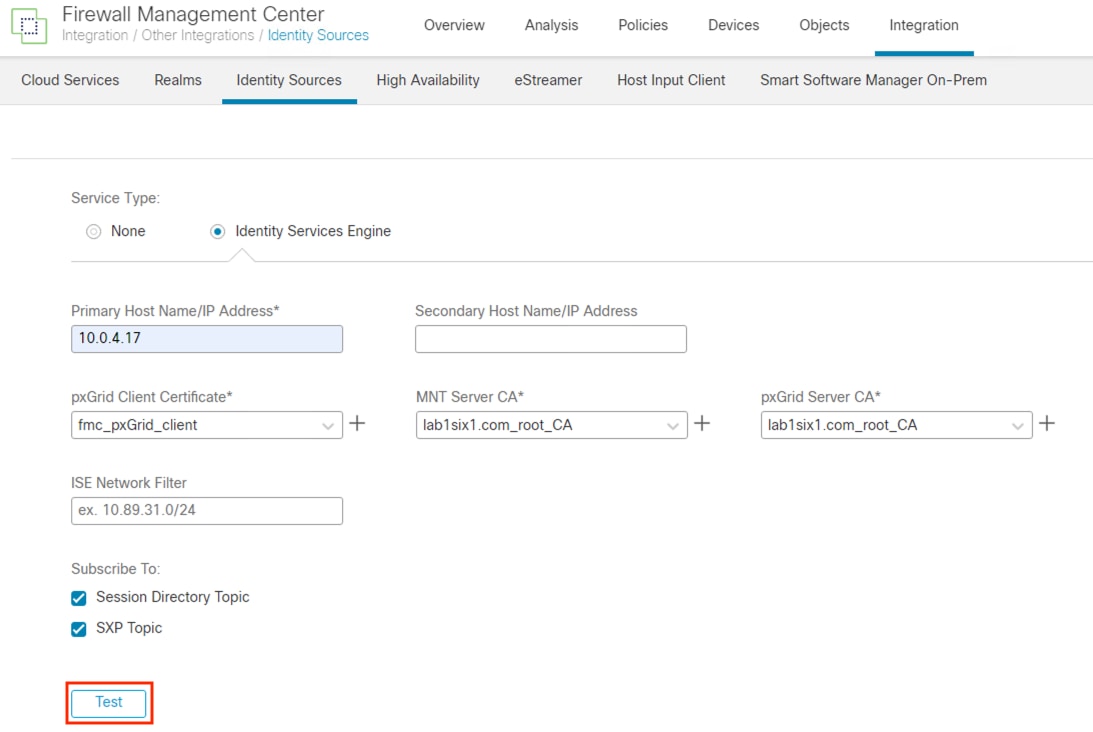Uncheck SXP Topic checkbox
This screenshot has width=1093, height=732.
79,629
